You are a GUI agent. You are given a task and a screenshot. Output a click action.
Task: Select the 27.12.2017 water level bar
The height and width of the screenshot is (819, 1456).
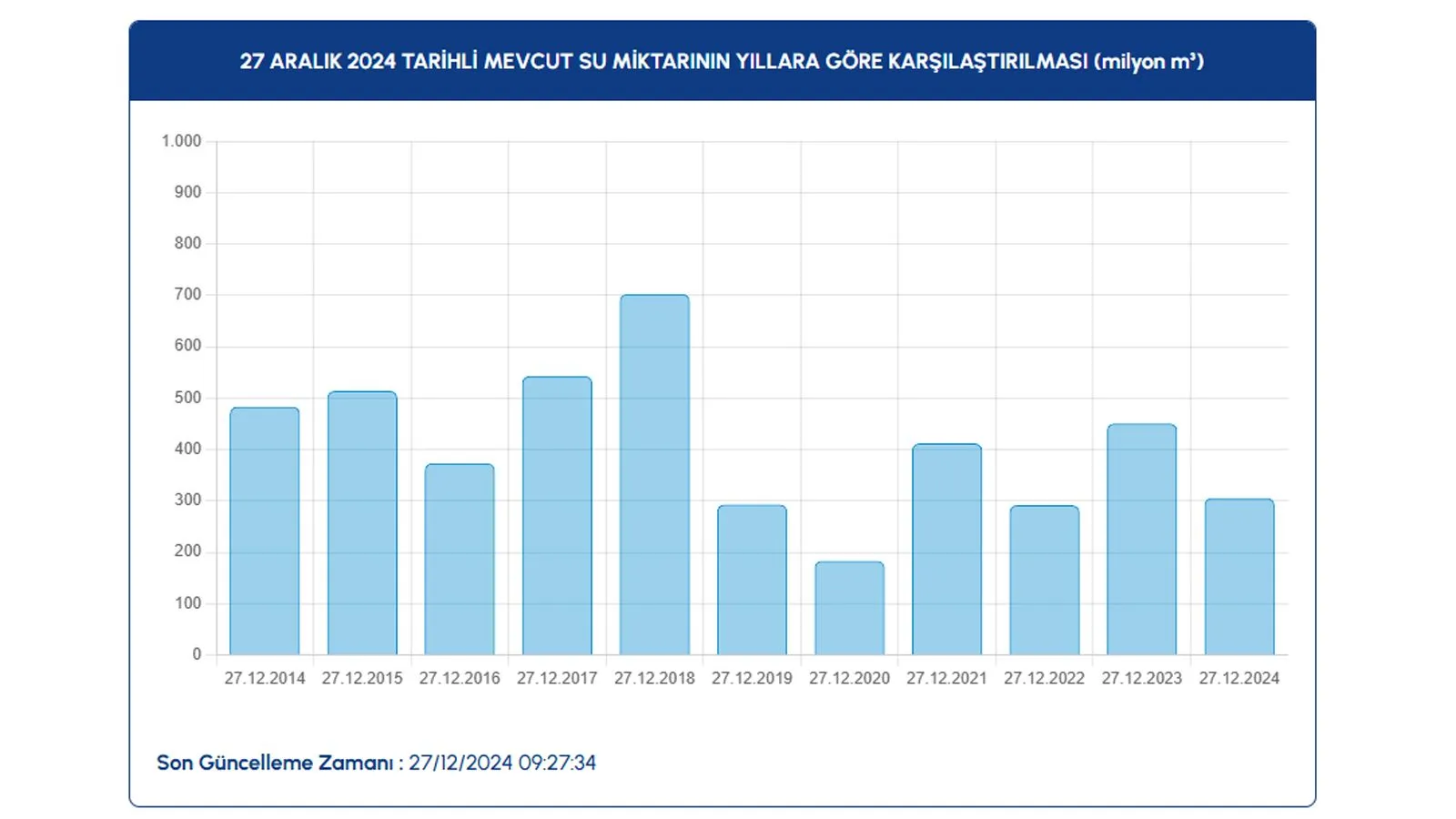[x=557, y=516]
